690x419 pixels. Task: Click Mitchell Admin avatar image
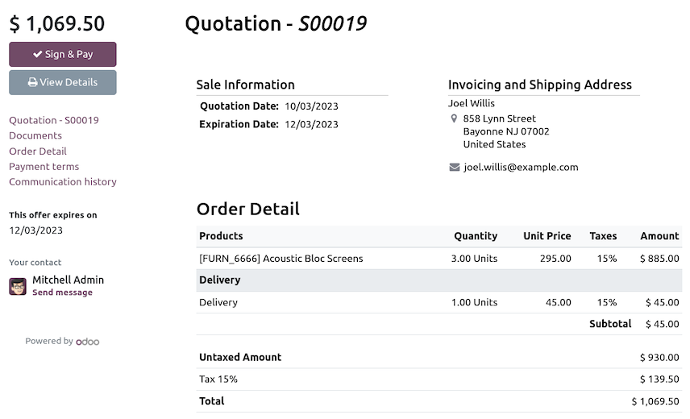click(x=18, y=287)
